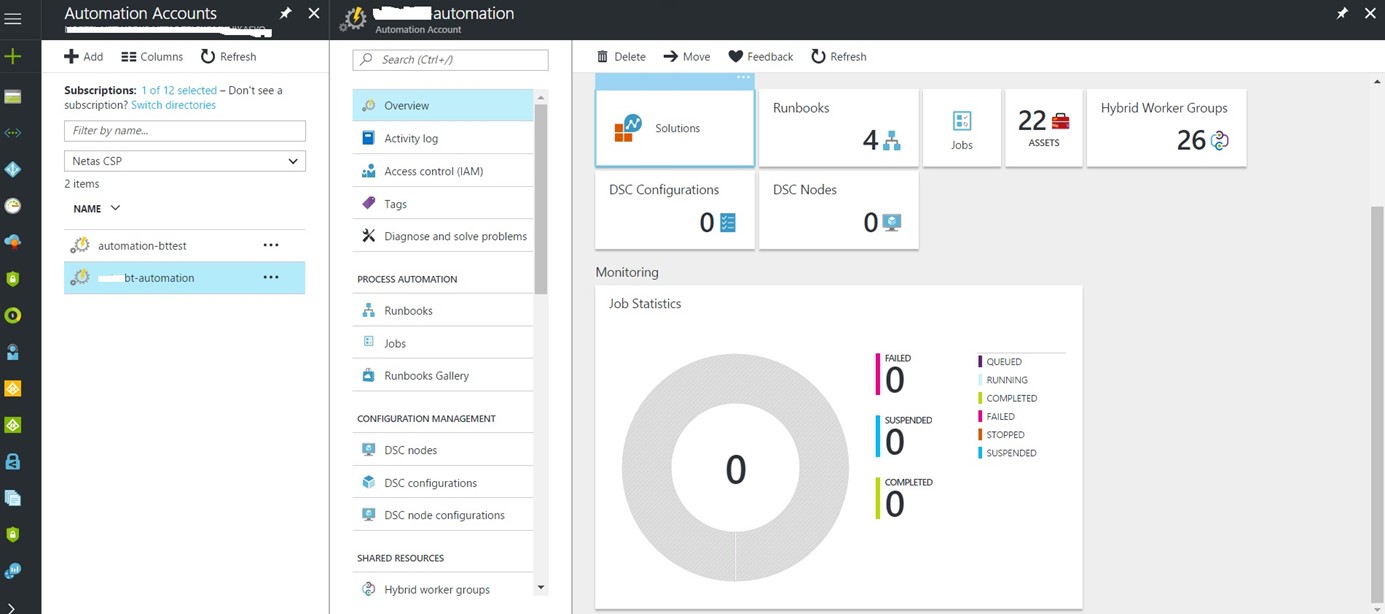
Task: Open the Runbooks Gallery item
Action: (x=443, y=376)
